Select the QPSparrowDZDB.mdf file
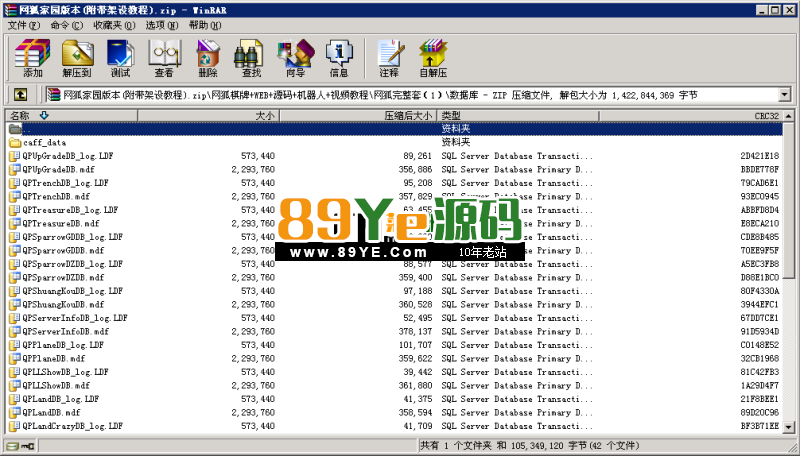This screenshot has height=456, width=800. coord(63,277)
